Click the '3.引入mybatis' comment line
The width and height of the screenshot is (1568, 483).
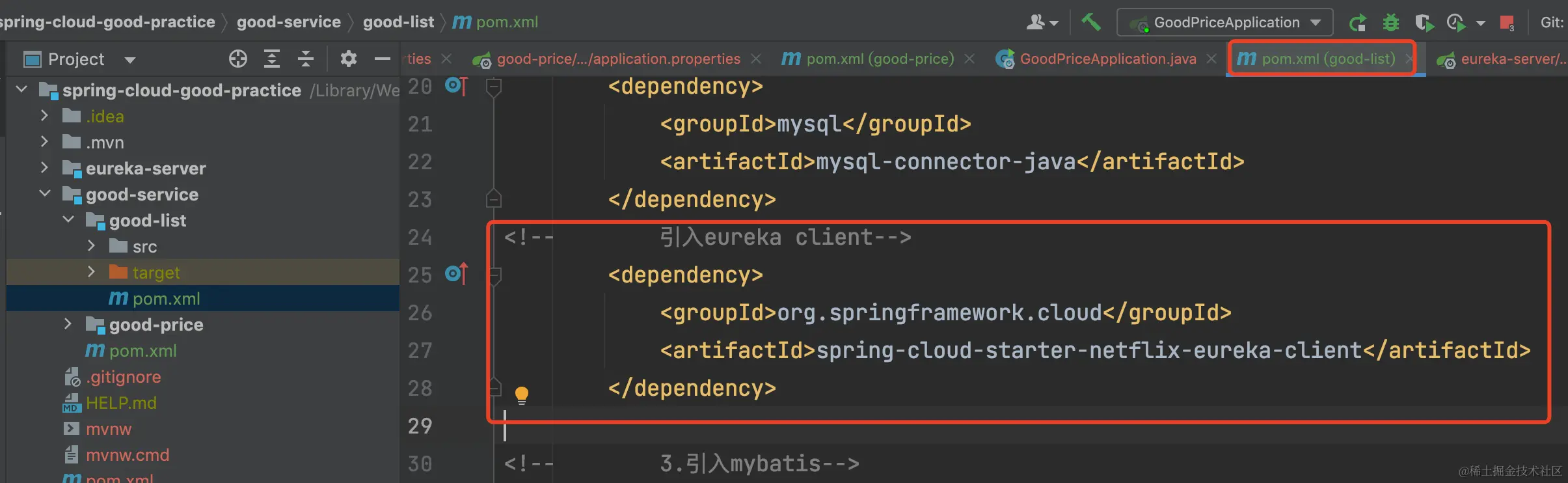[x=682, y=463]
